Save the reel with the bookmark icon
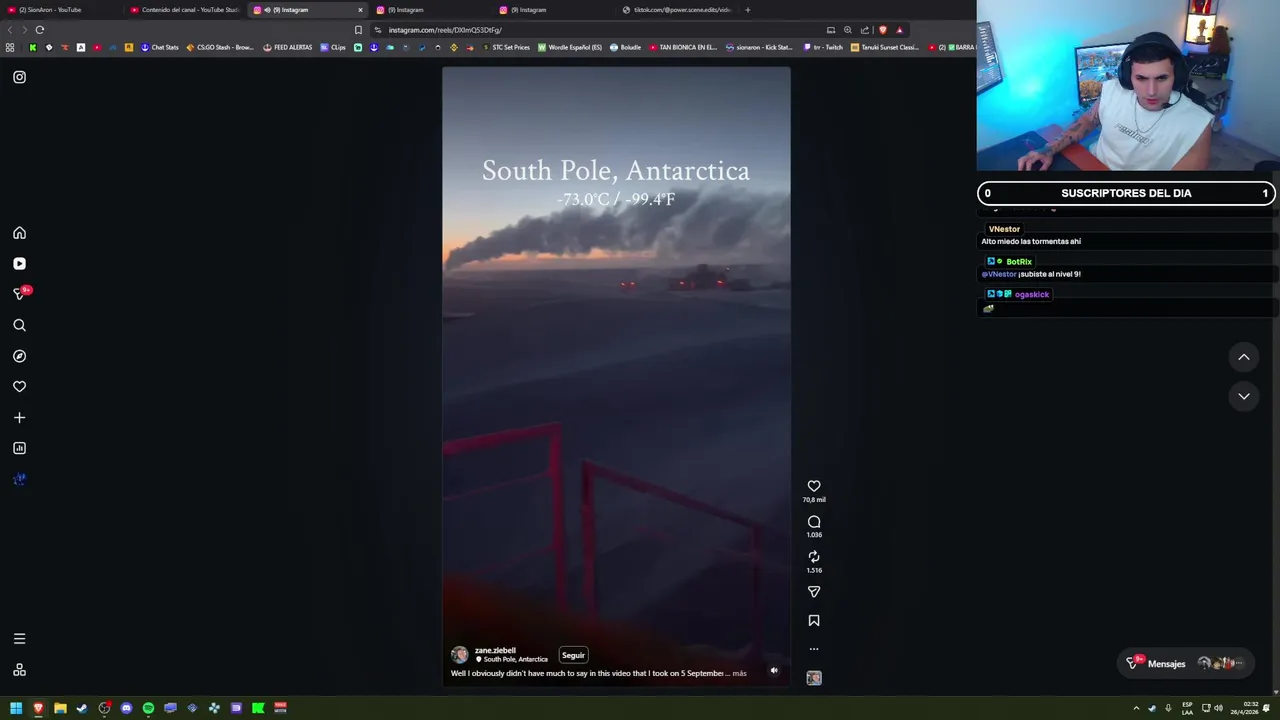The width and height of the screenshot is (1280, 720). point(814,621)
